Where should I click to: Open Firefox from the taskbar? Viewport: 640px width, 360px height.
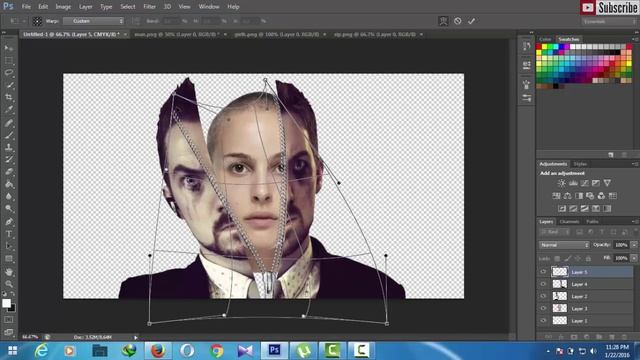click(x=158, y=351)
